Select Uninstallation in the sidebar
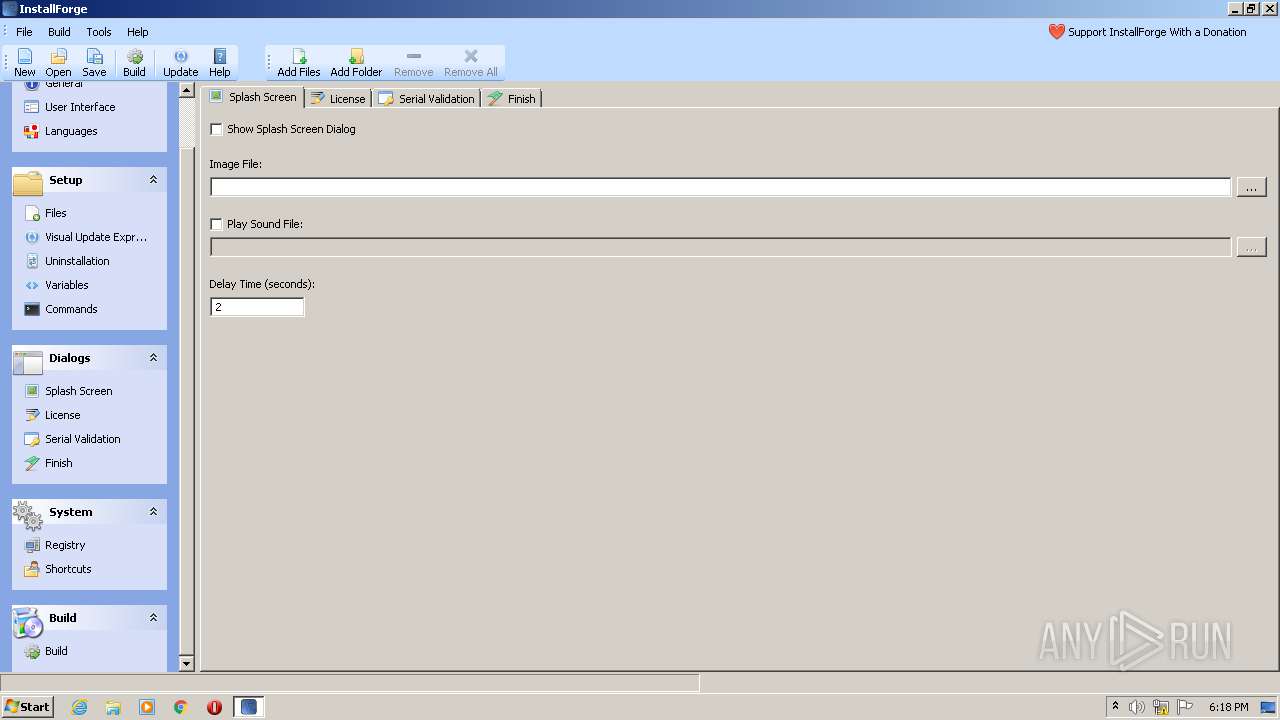1280x720 pixels. point(67,261)
